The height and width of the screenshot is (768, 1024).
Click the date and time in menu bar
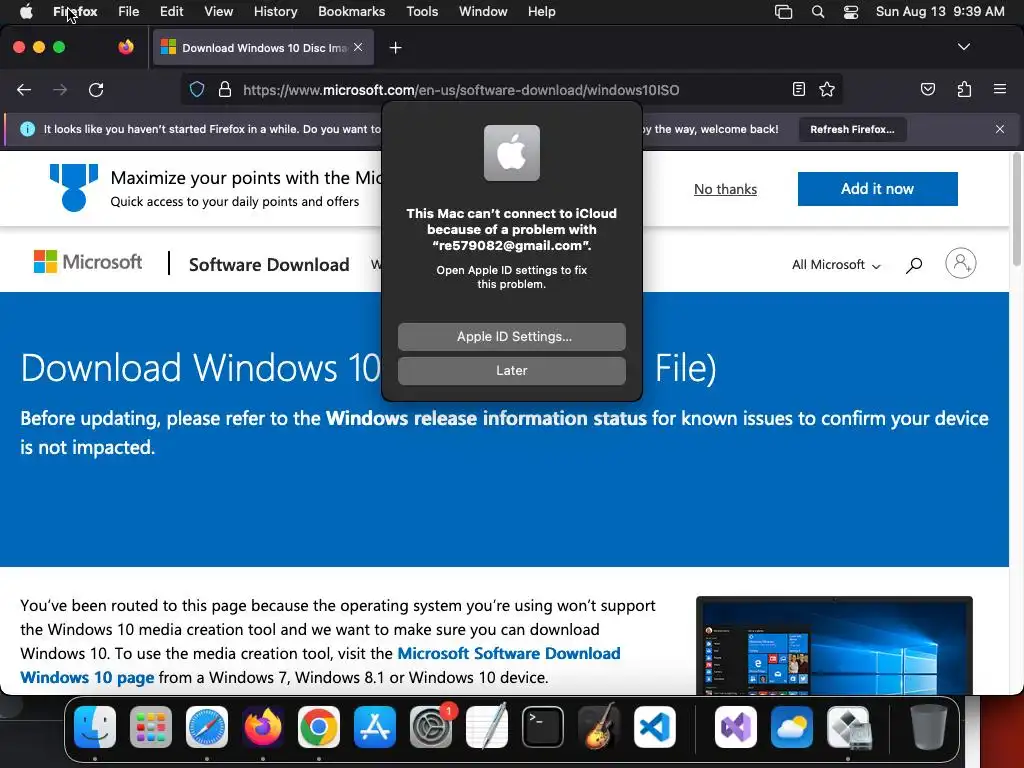point(940,12)
